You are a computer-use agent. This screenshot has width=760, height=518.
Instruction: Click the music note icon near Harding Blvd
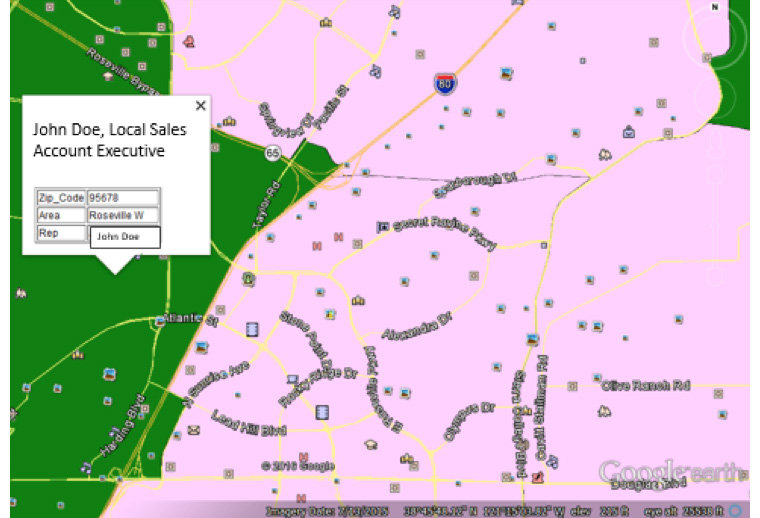(86, 468)
